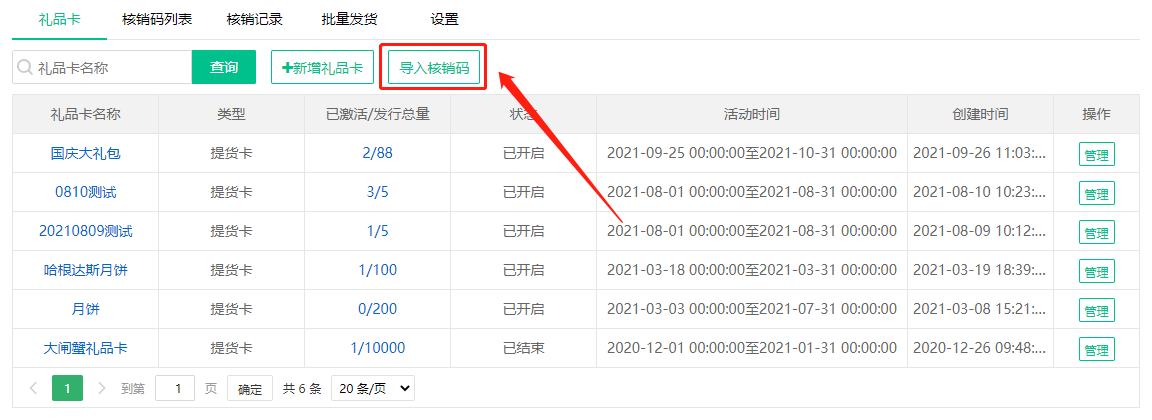Open the 核销记录 tab
The image size is (1152, 420).
point(254,19)
